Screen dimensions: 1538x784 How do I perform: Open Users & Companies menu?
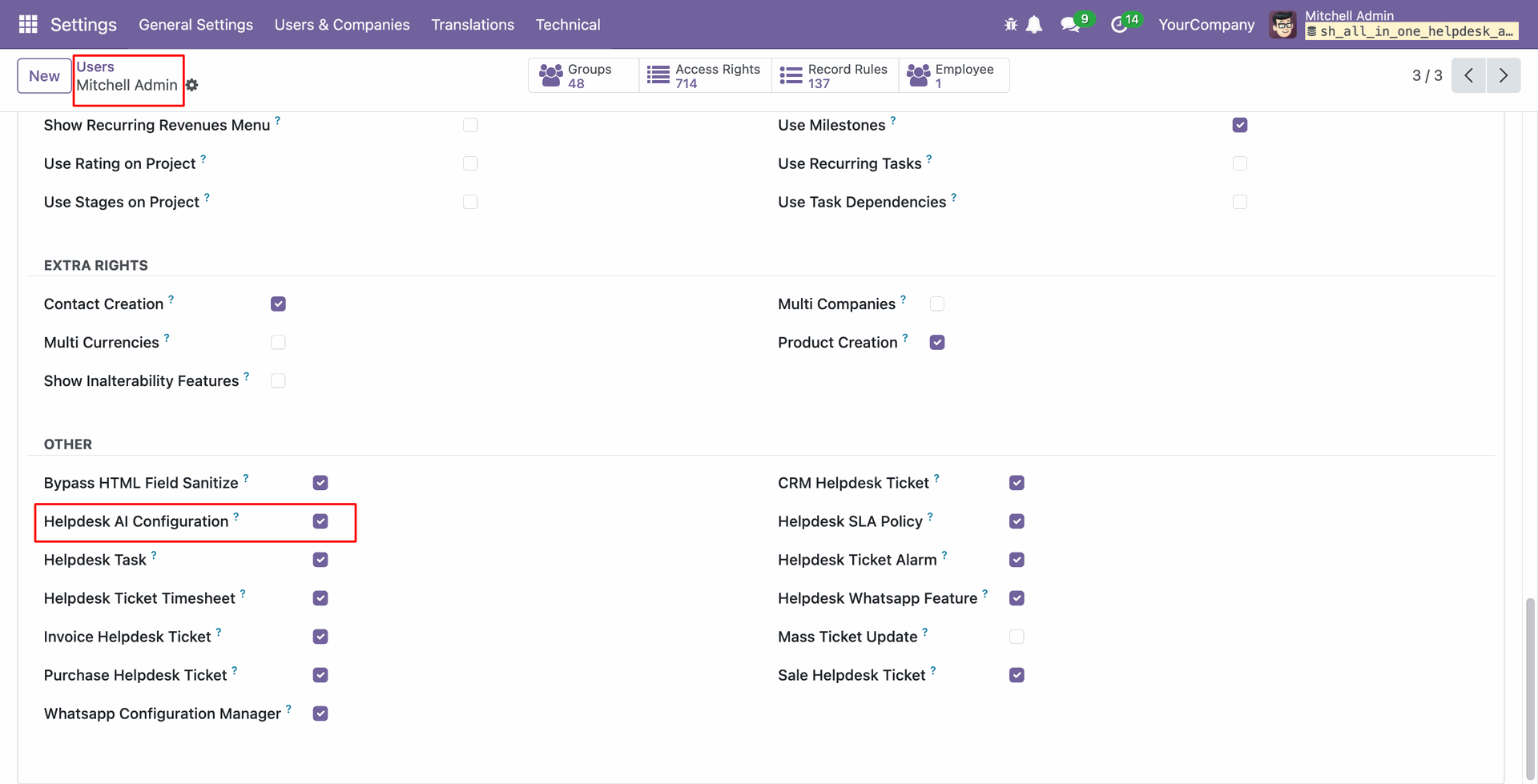pyautogui.click(x=342, y=25)
